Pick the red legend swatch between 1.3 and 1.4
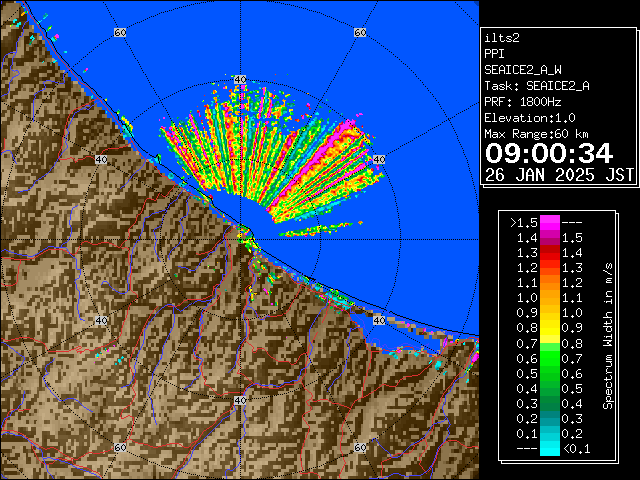 (x=550, y=253)
